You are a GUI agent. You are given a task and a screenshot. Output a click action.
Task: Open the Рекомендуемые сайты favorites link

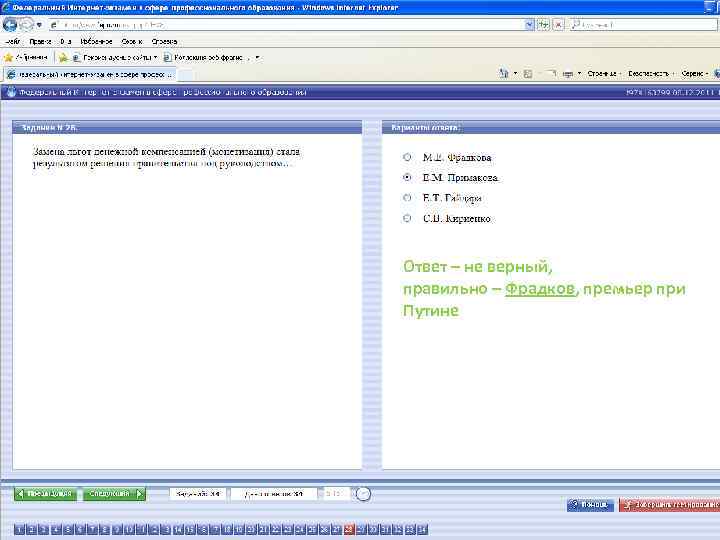click(115, 57)
